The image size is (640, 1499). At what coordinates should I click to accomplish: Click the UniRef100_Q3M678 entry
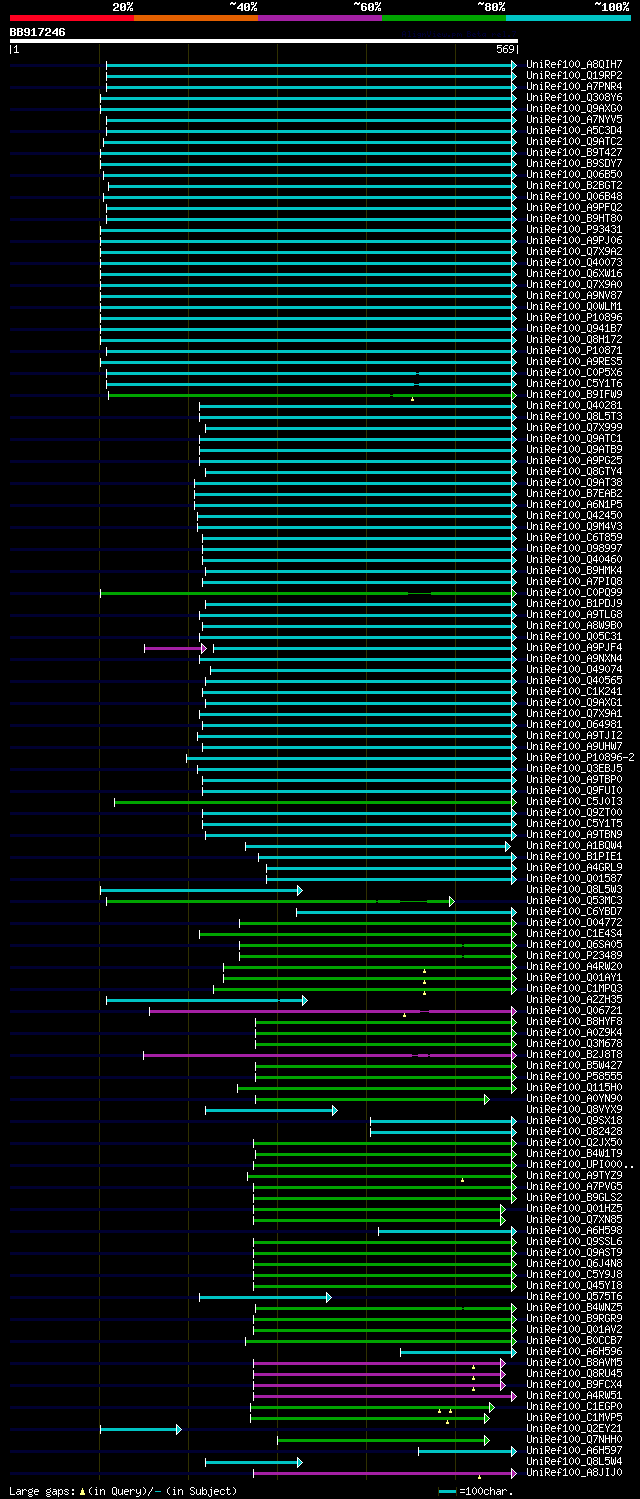[574, 1043]
